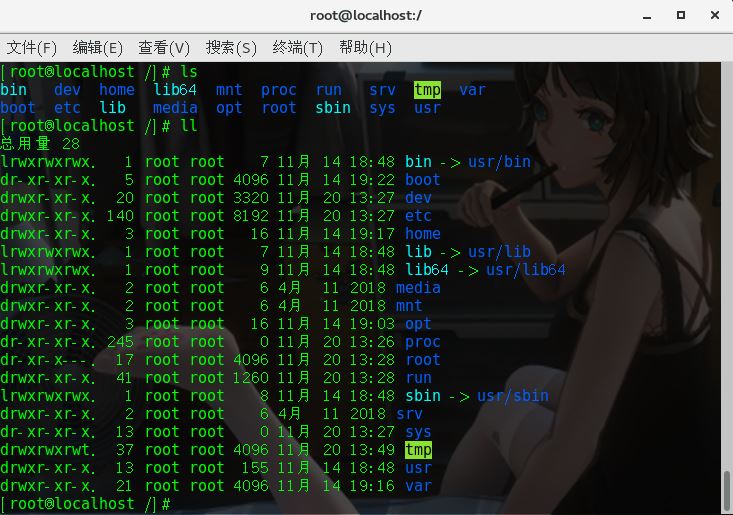Click the last prompt line at bottom
This screenshot has width=733, height=515.
[x=86, y=504]
